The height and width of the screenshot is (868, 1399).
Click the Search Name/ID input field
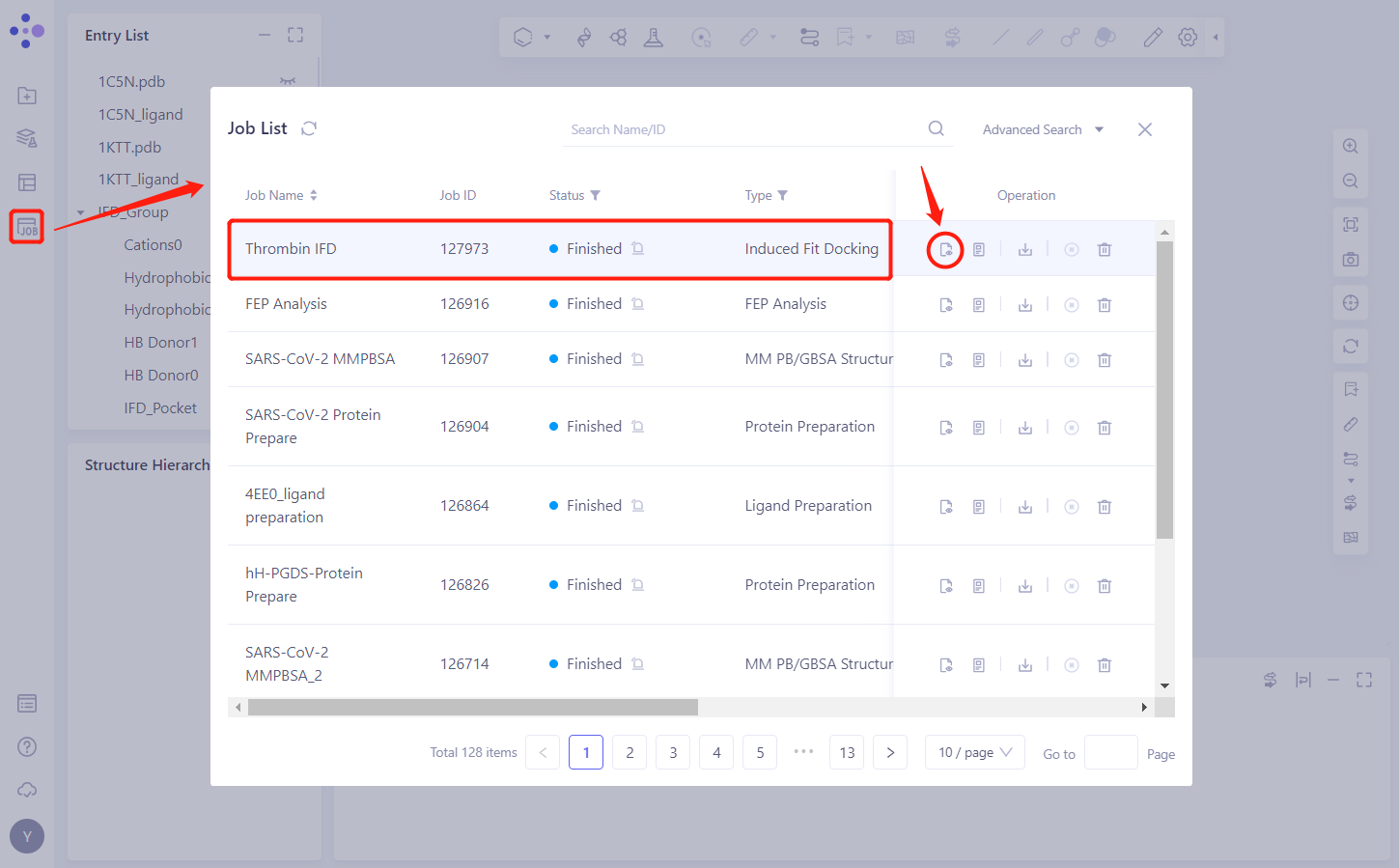(743, 129)
